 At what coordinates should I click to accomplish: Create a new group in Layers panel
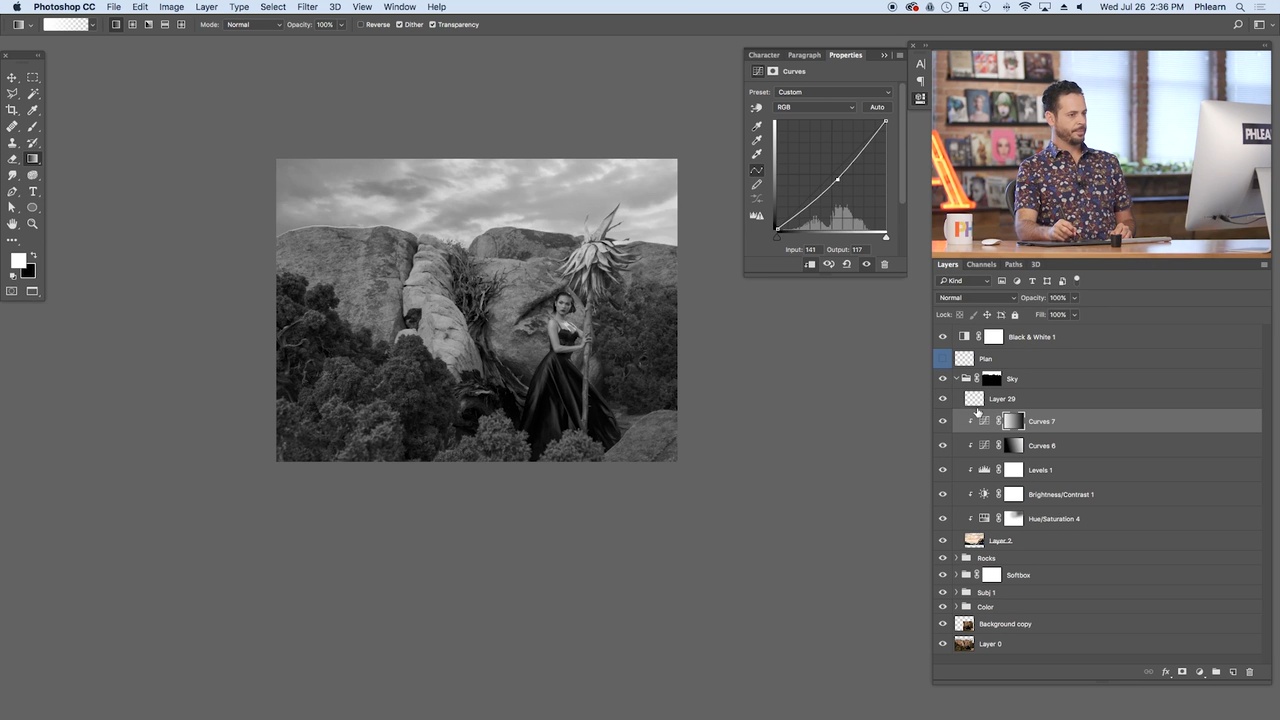click(1216, 672)
